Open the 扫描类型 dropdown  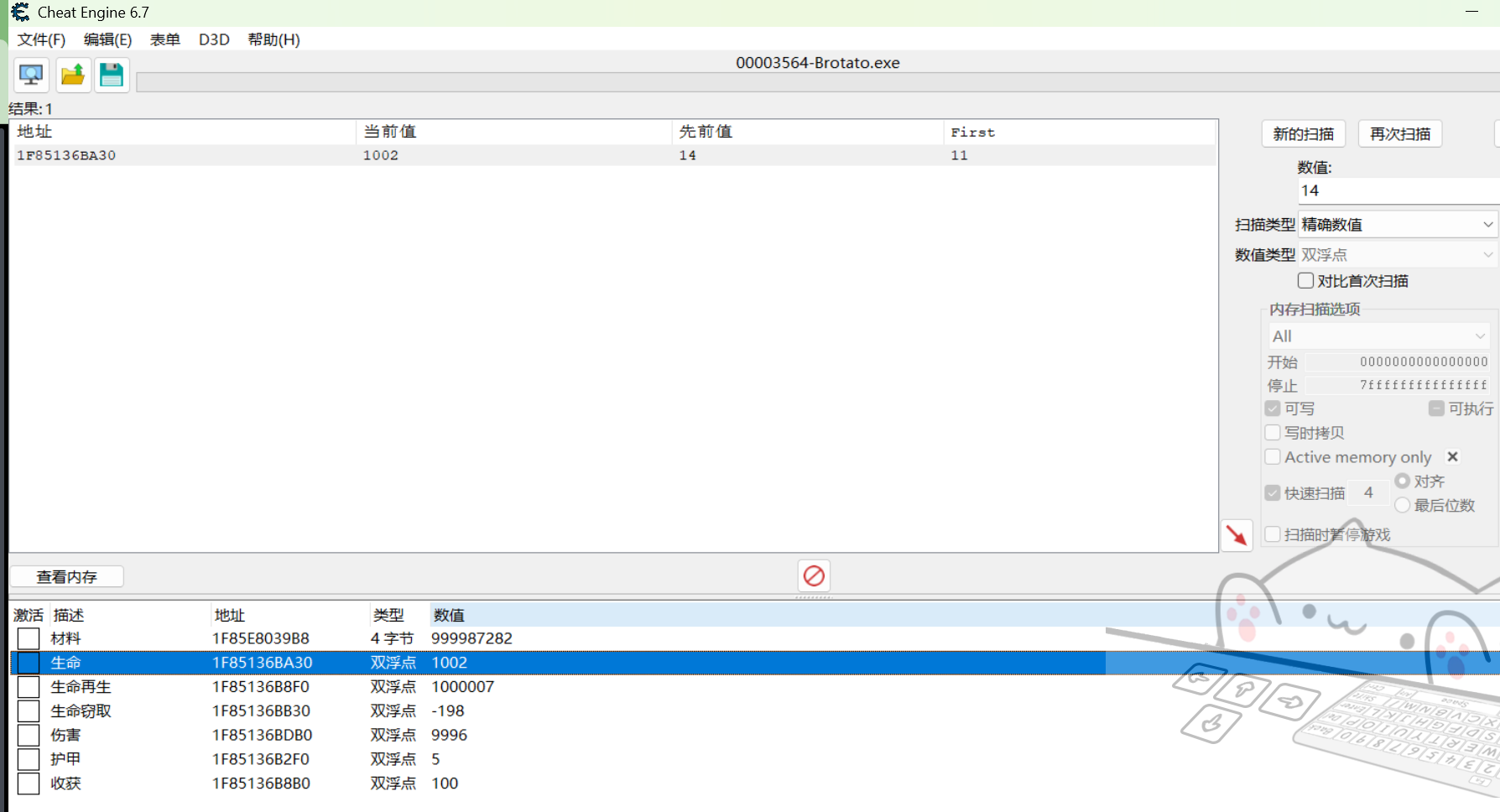coord(1397,225)
